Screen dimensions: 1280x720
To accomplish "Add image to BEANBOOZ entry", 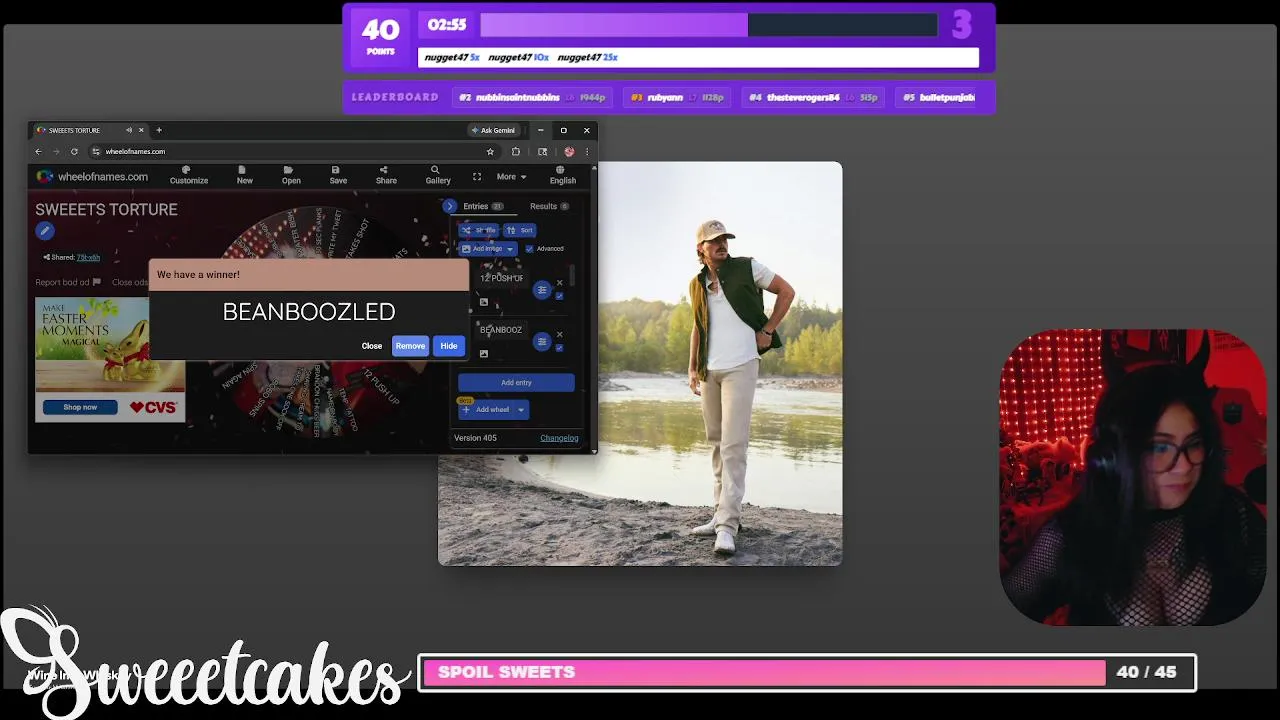I will (x=484, y=354).
